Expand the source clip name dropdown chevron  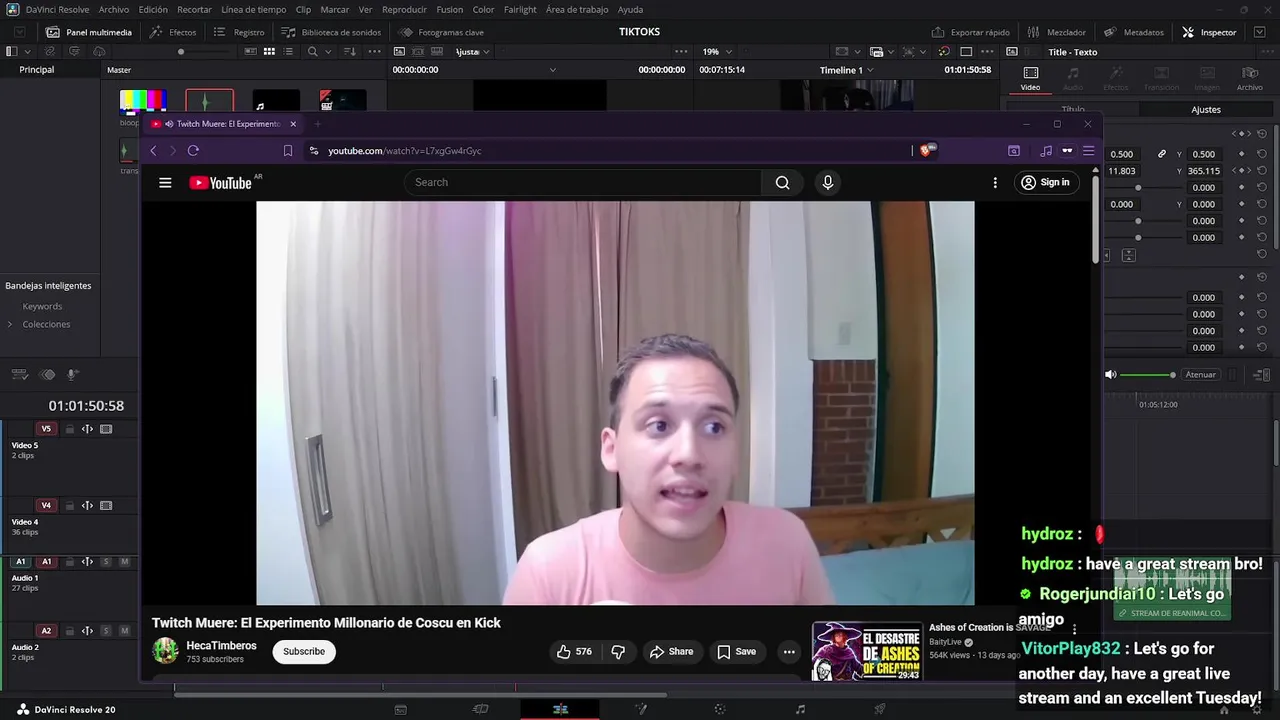(x=552, y=70)
